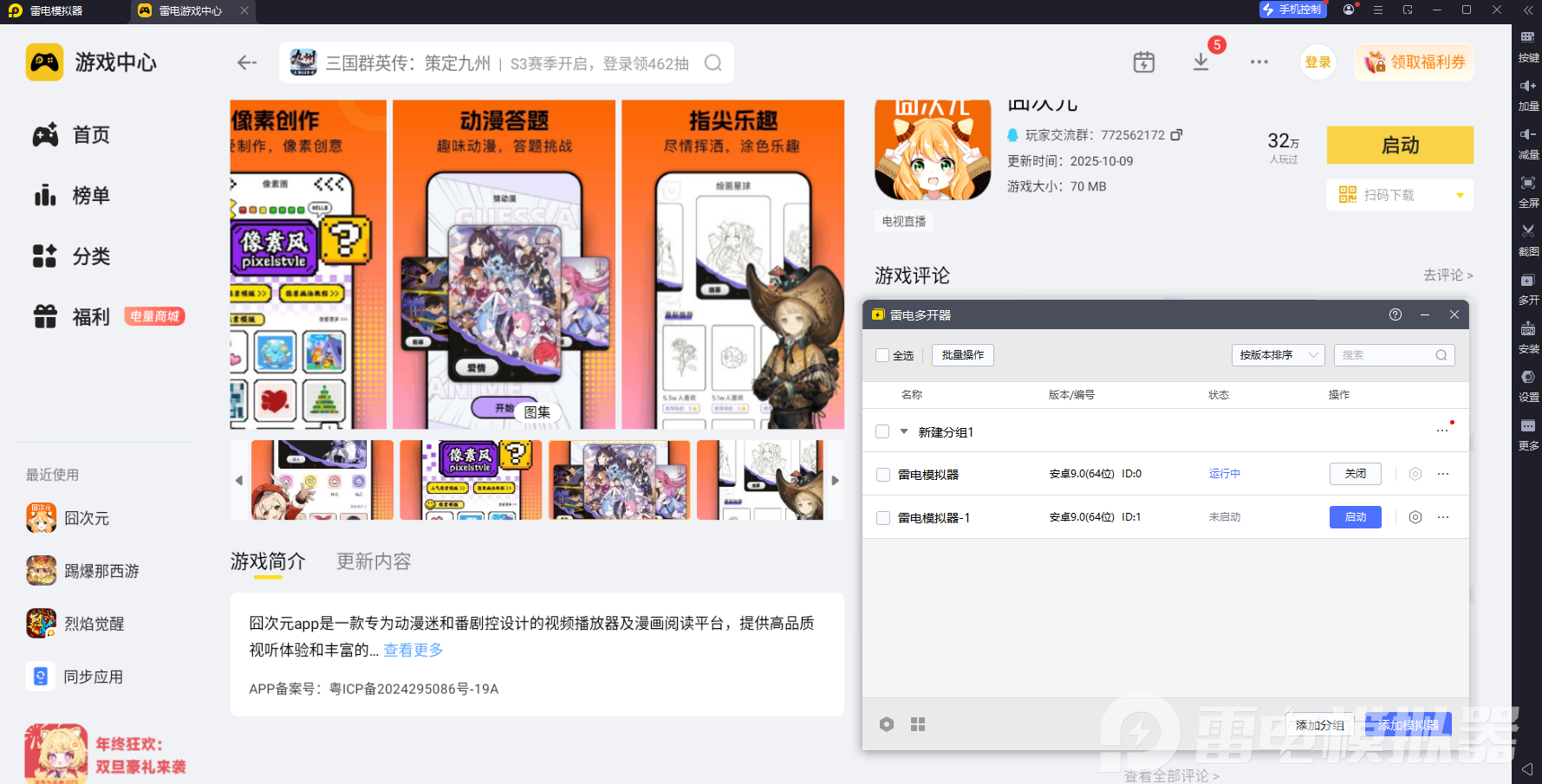Click the 手机控制 button in title bar
The width and height of the screenshot is (1542, 784).
1292,10
